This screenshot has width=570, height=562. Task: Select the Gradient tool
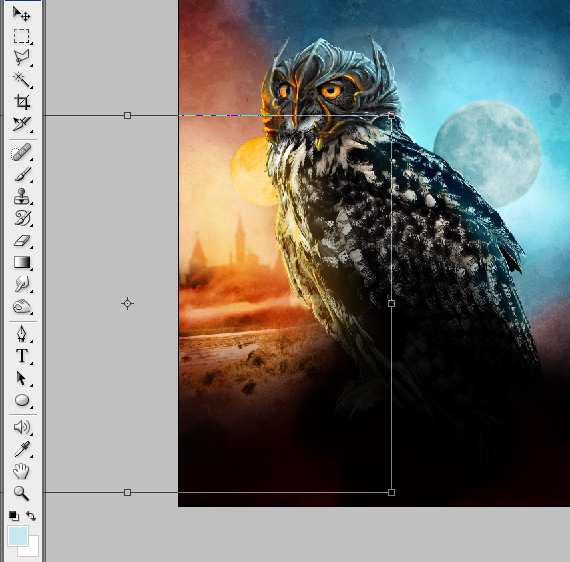pos(21,262)
